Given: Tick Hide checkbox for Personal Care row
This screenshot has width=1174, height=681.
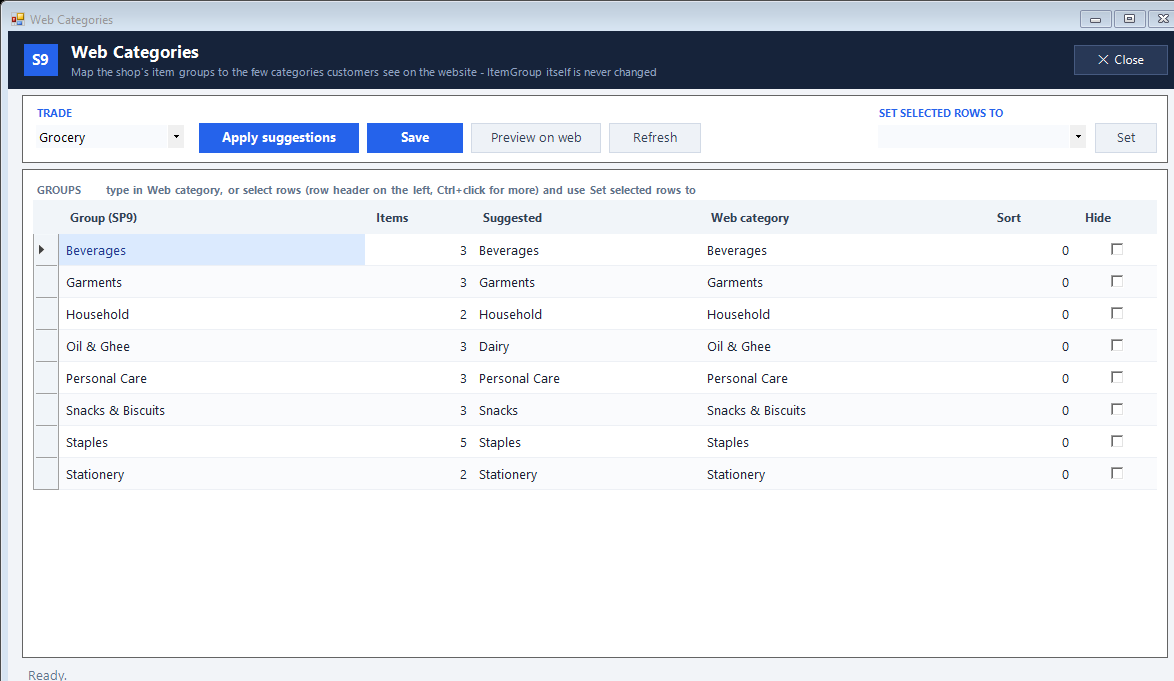Looking at the screenshot, I should (1117, 377).
